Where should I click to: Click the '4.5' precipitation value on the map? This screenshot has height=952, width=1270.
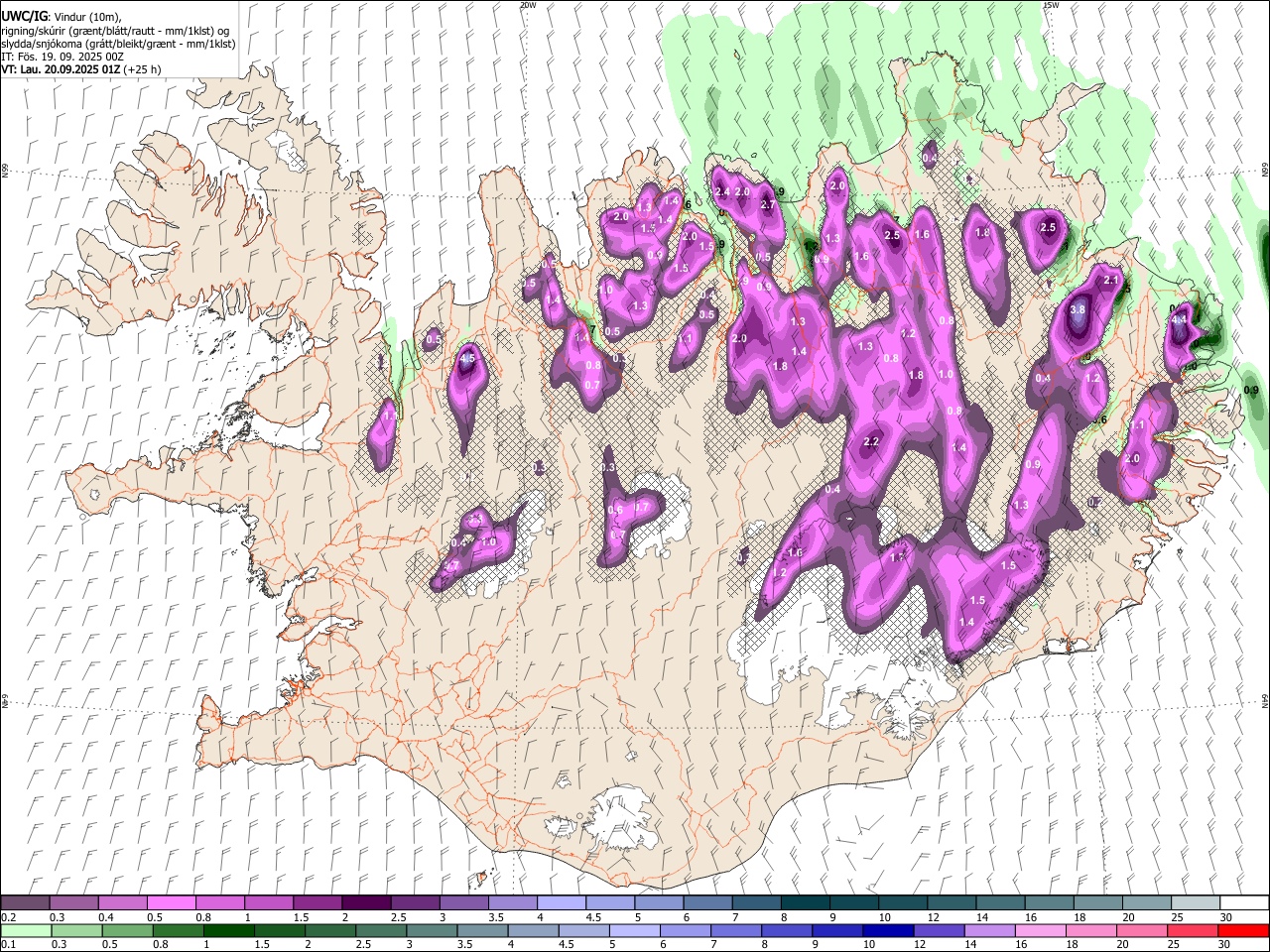pos(468,358)
